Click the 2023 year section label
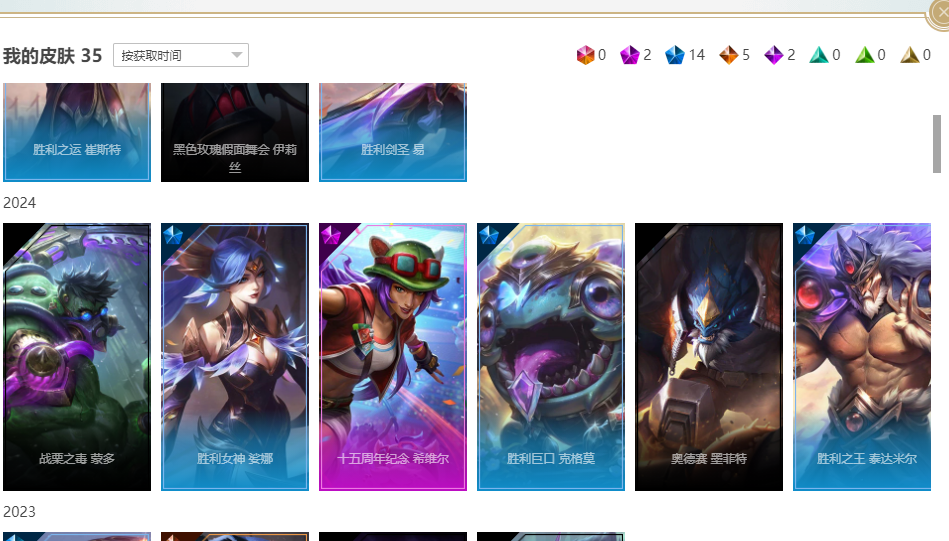949x541 pixels. pos(19,512)
